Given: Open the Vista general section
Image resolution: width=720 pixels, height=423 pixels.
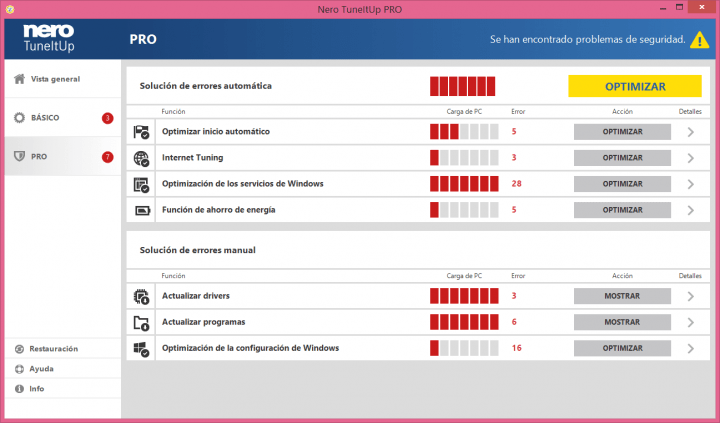Looking at the screenshot, I should pyautogui.click(x=63, y=79).
